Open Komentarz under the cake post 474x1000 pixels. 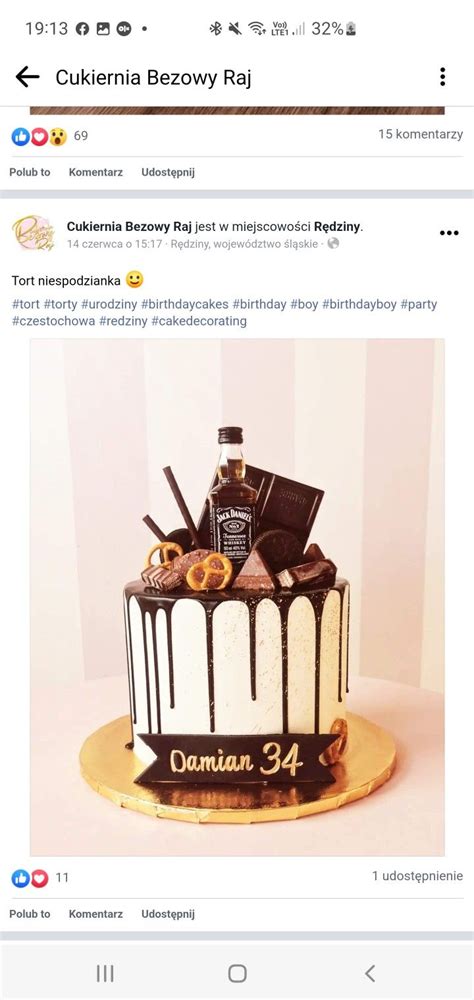click(x=96, y=914)
